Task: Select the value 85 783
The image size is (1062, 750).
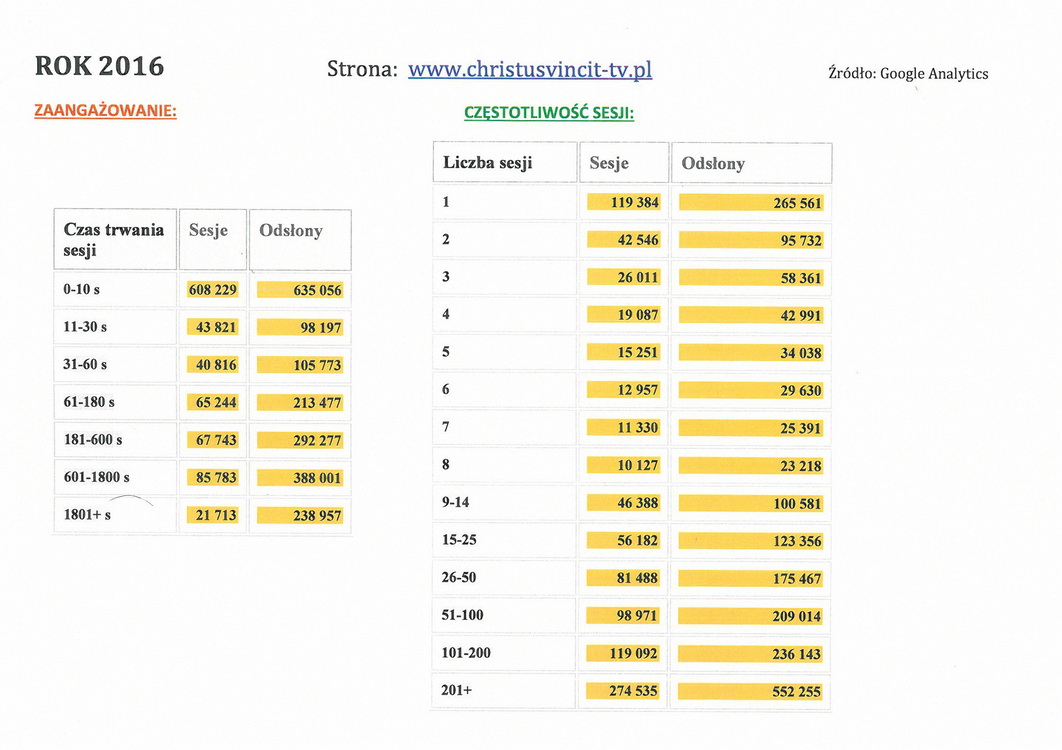Action: click(216, 478)
